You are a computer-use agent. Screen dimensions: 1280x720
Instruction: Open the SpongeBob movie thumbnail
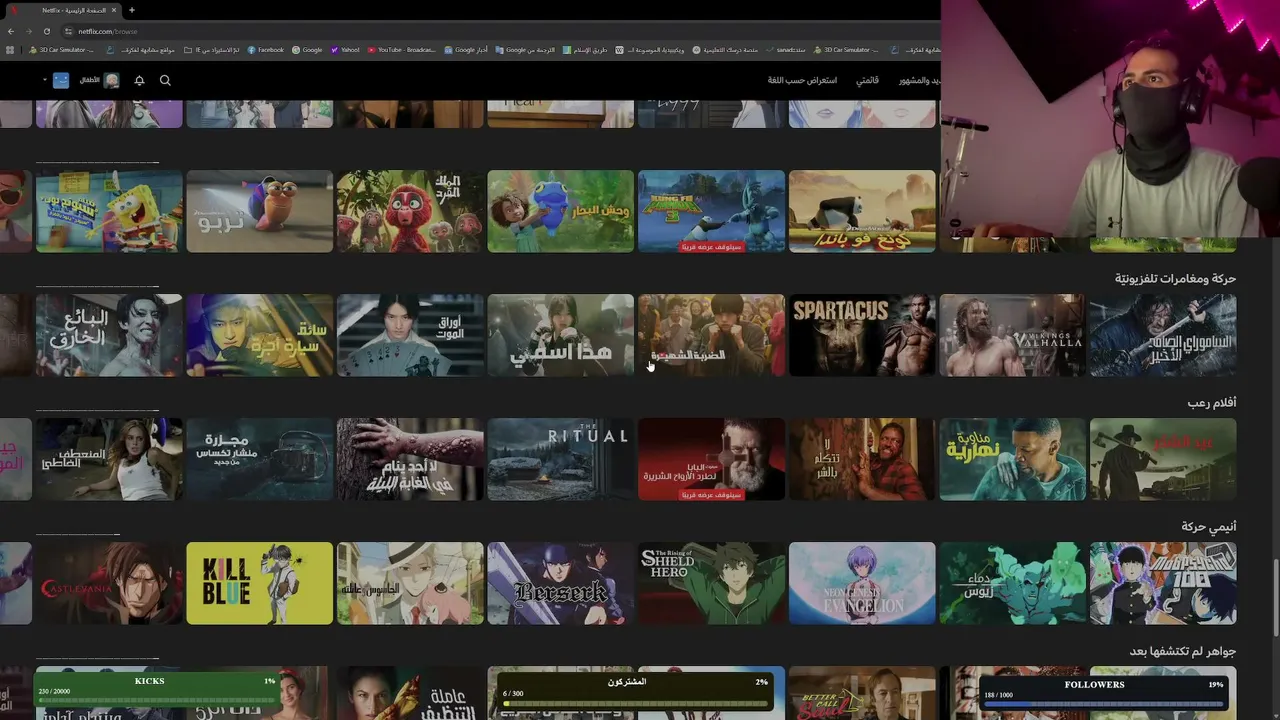pyautogui.click(x=109, y=211)
